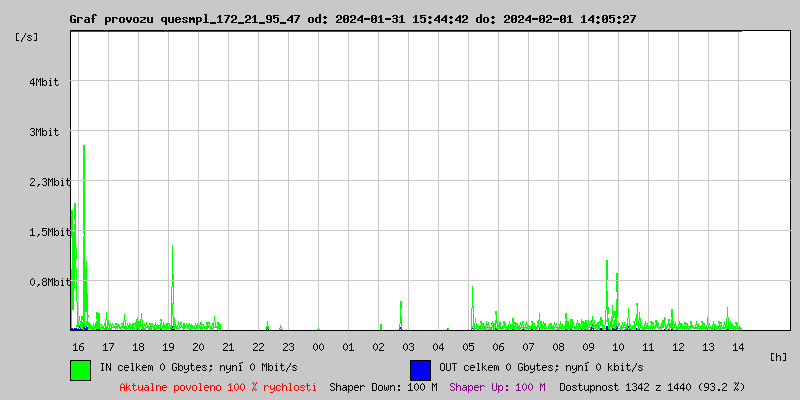Click the [h] hours unit label
This screenshot has height=400, width=800.
pos(778,356)
